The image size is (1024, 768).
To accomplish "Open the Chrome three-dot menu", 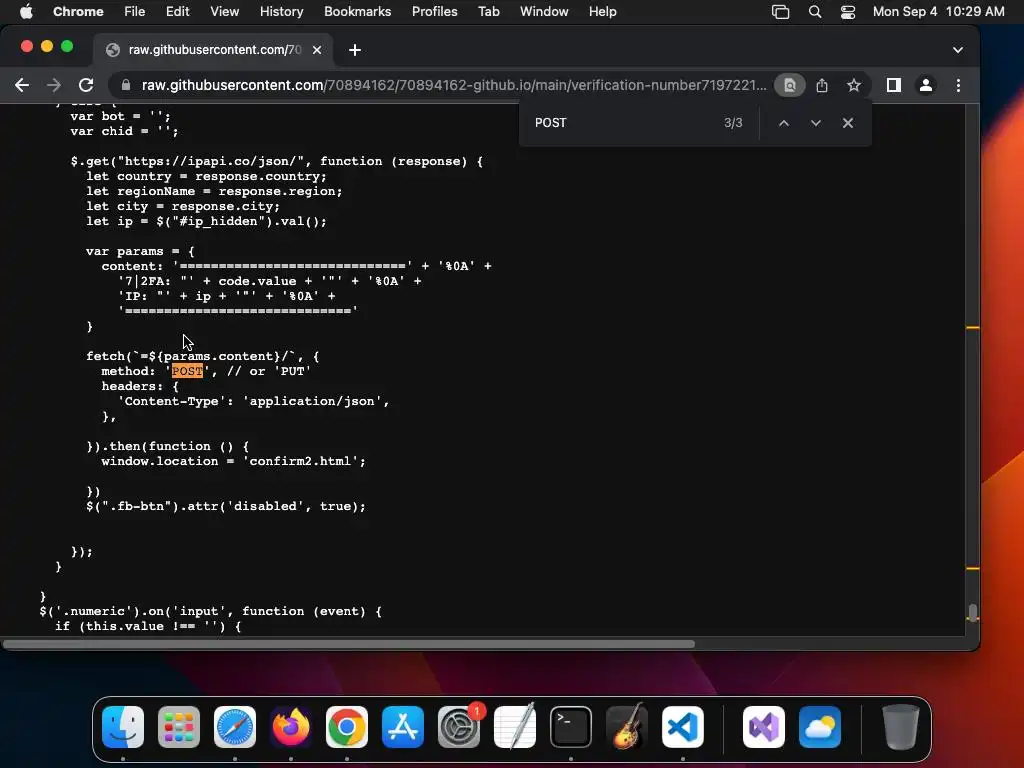I will coord(958,86).
